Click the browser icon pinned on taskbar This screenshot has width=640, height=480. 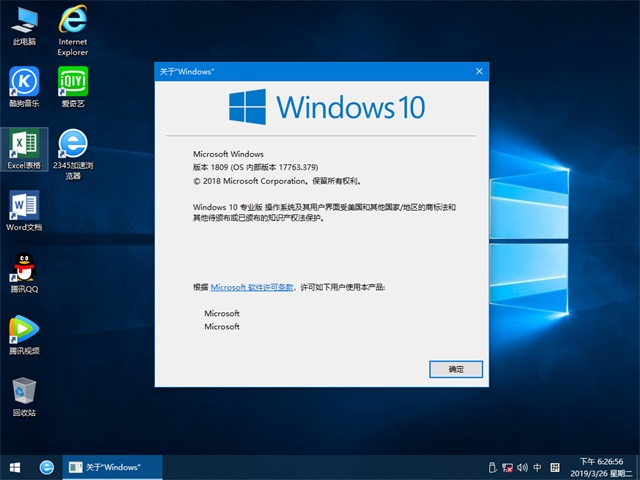coord(46,467)
